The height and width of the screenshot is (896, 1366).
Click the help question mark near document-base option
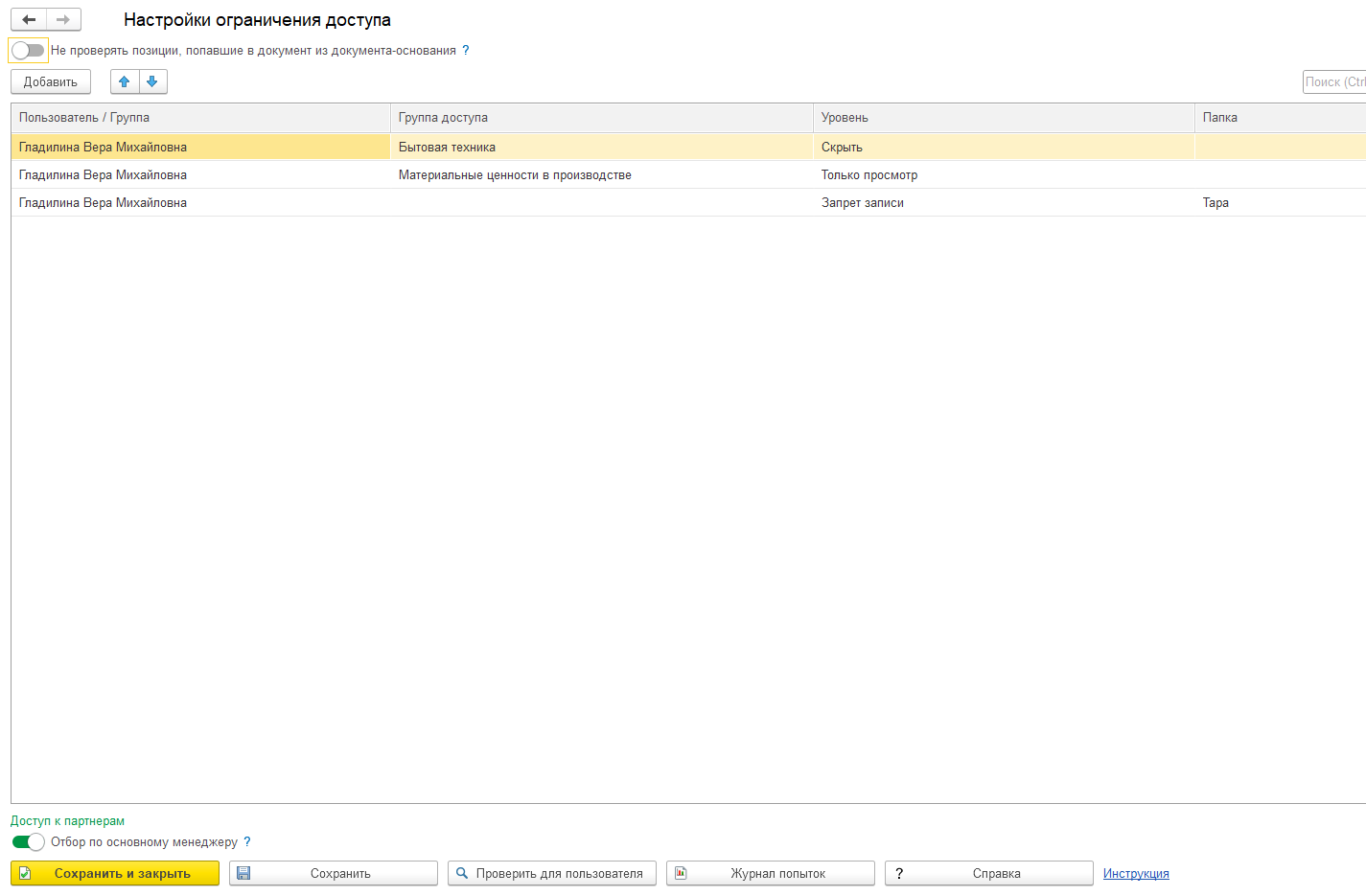(466, 51)
